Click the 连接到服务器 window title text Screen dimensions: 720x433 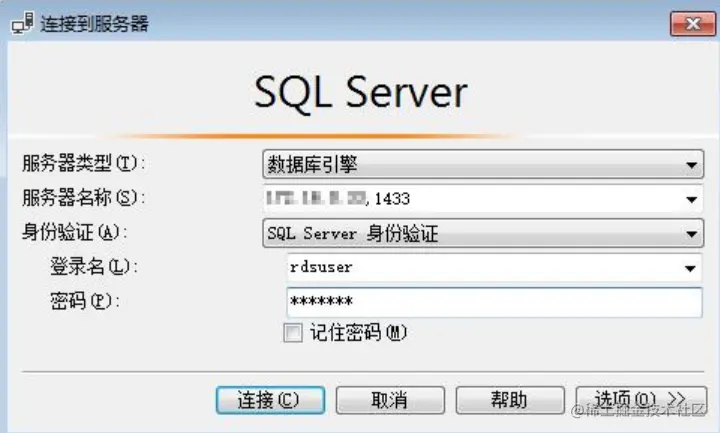[x=95, y=24]
